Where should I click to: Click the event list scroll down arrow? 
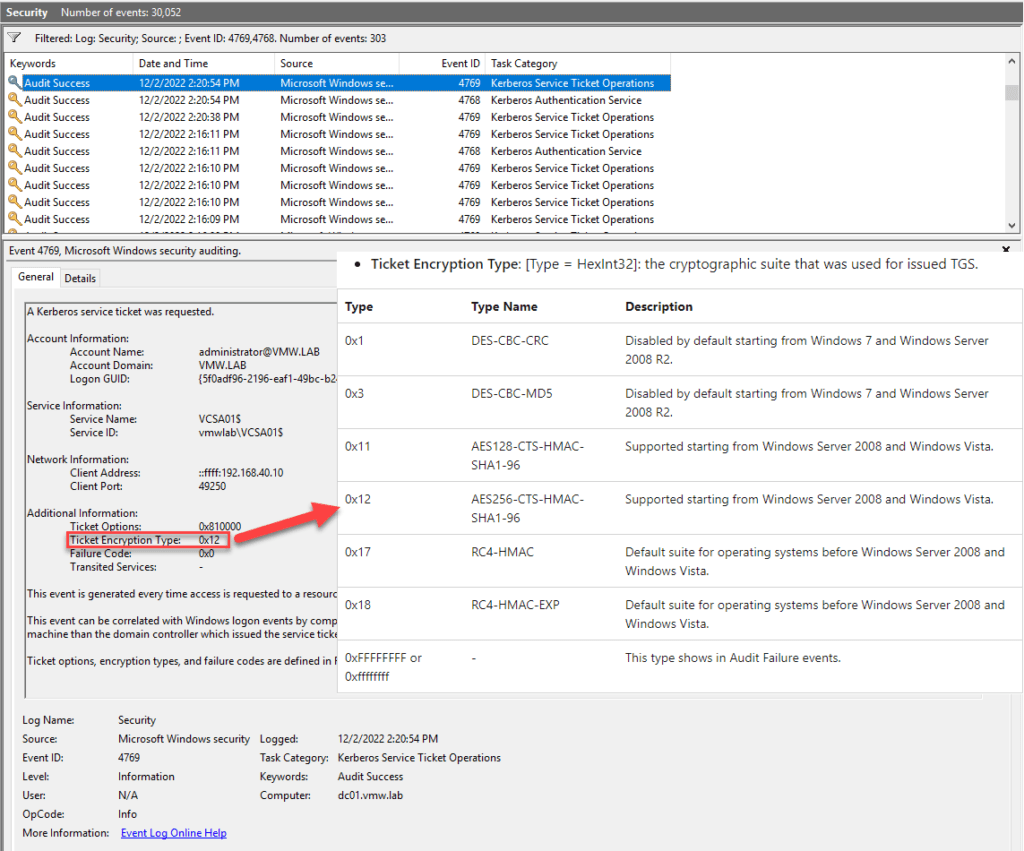coord(1012,225)
